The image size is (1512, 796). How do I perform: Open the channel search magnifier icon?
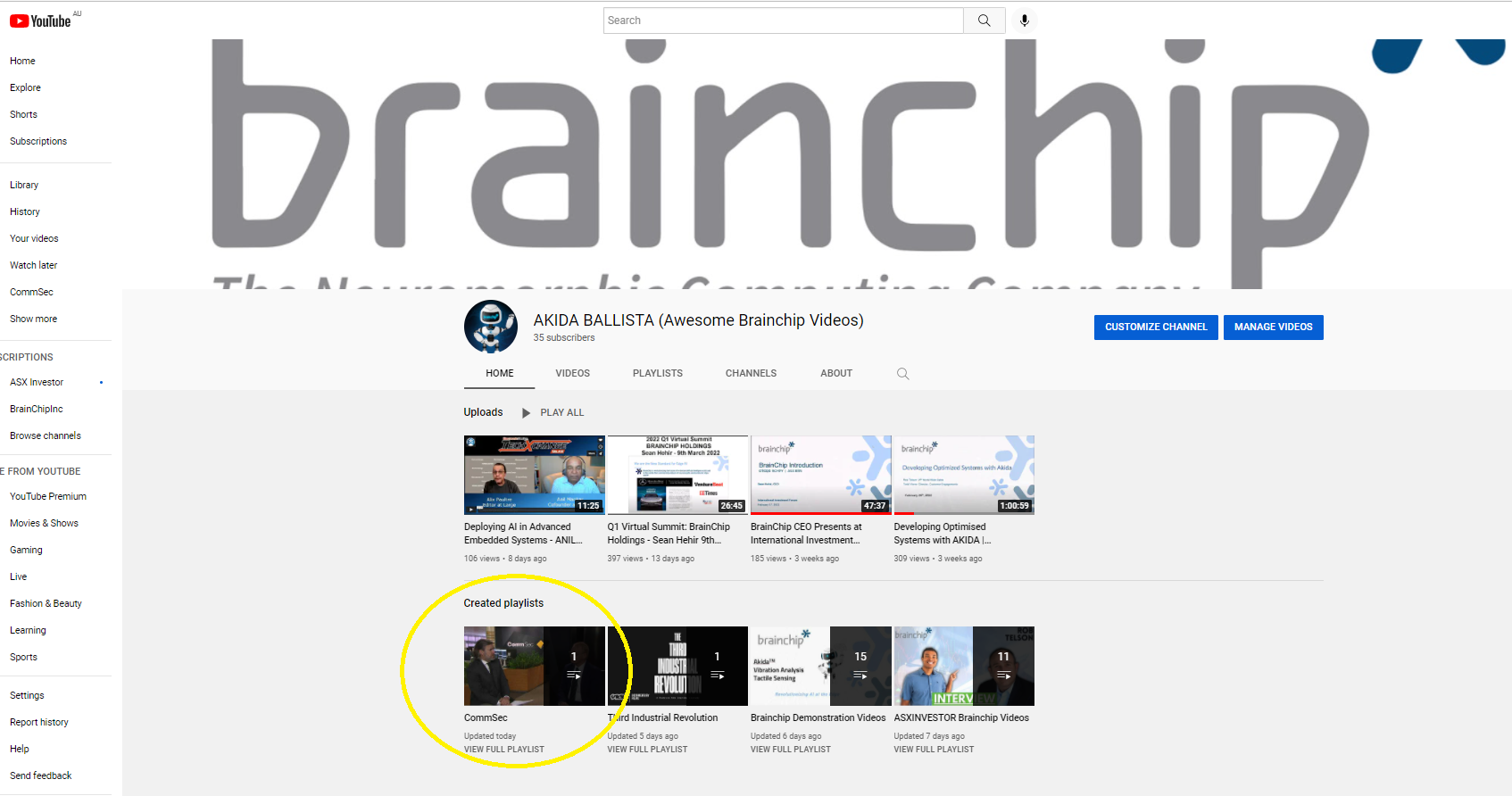tap(902, 374)
